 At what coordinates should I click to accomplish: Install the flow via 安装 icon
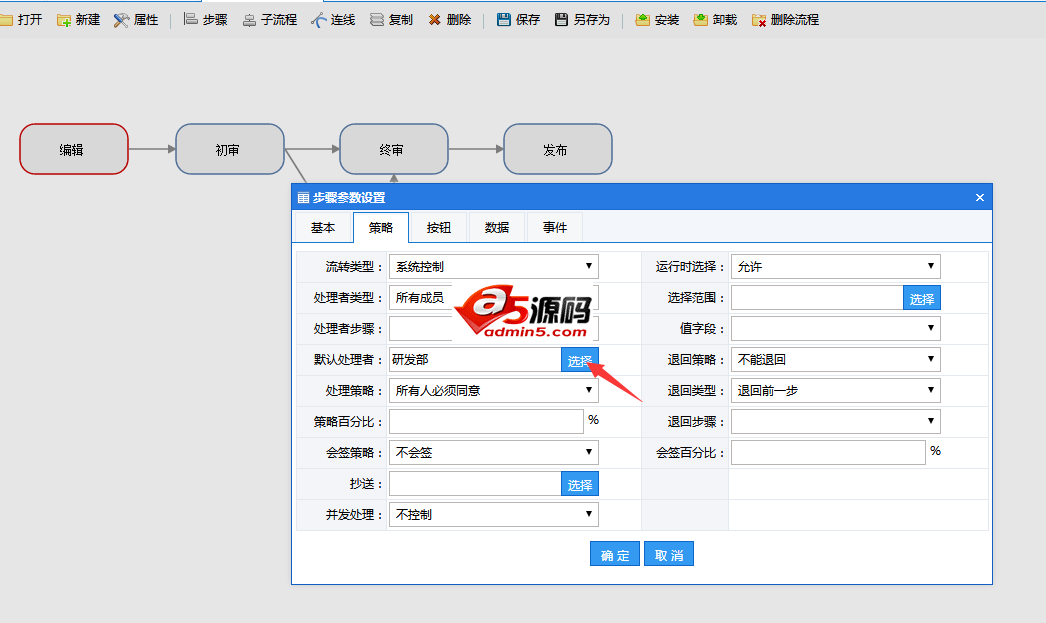point(656,19)
